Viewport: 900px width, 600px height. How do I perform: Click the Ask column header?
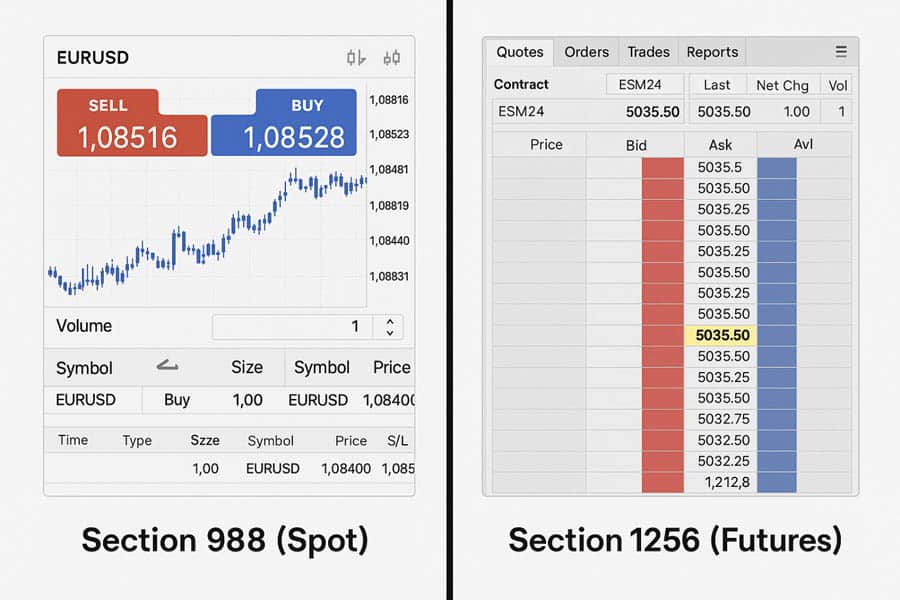720,145
